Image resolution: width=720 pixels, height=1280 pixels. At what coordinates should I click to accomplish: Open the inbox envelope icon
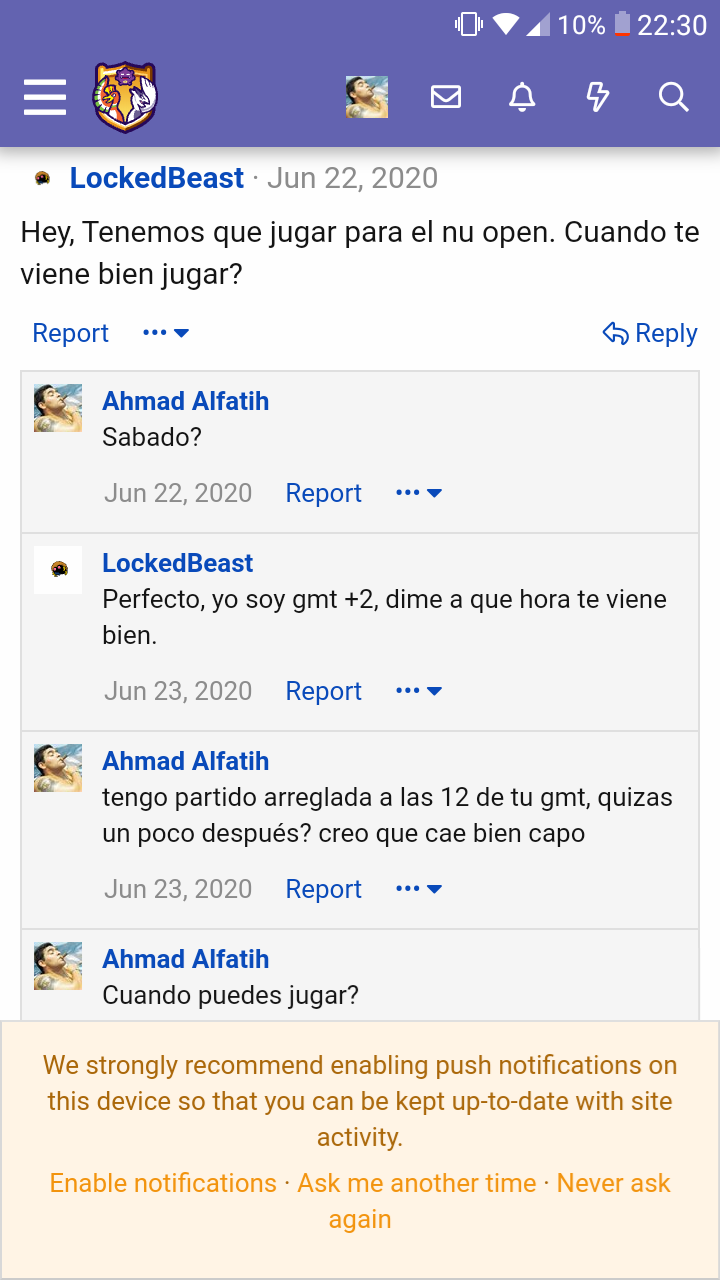446,97
